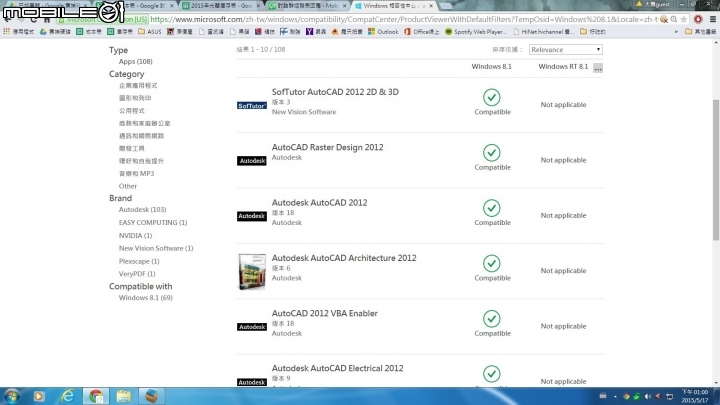Screen dimensions: 720x405
Task: Open the Autodesk AutoCAD 2012 product link
Action: point(320,202)
